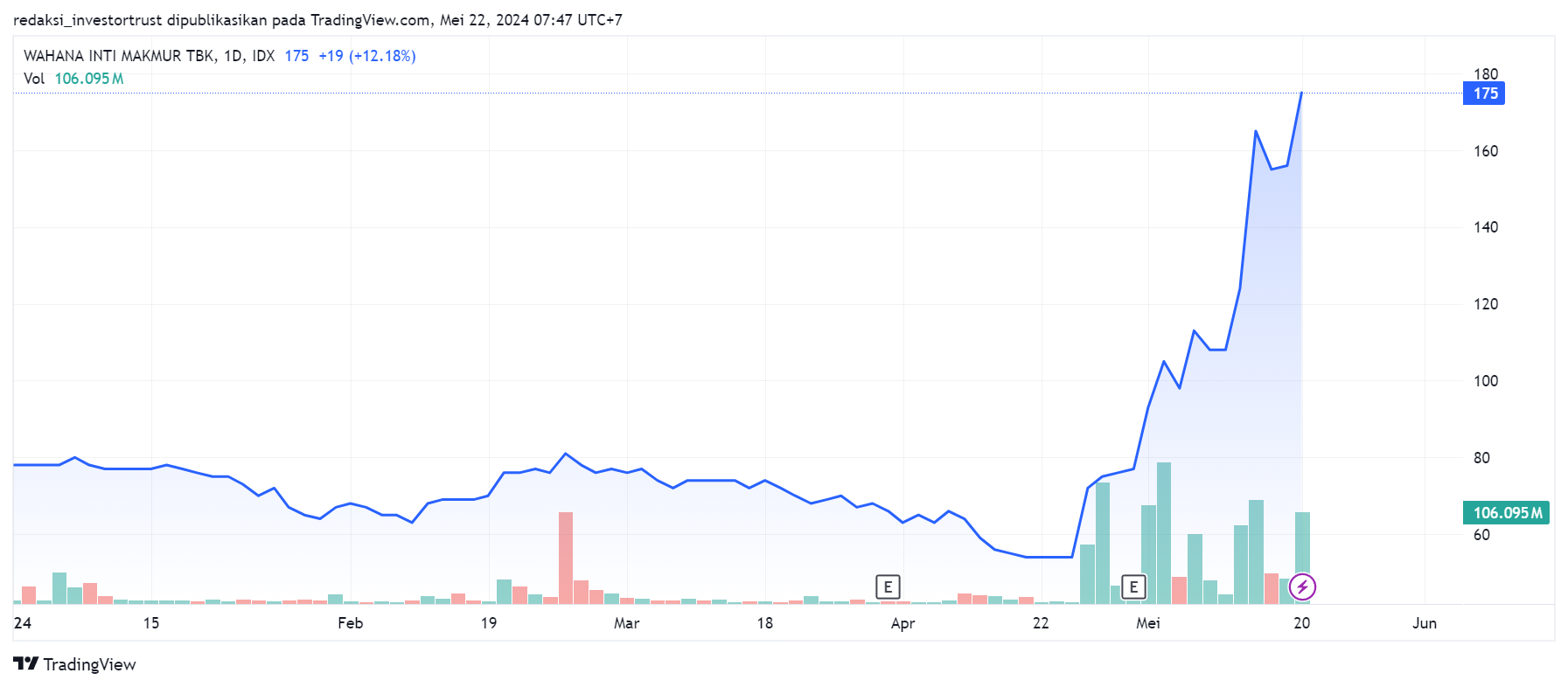Click the WAHANA INTI MAKMUR TBK title

[120, 56]
